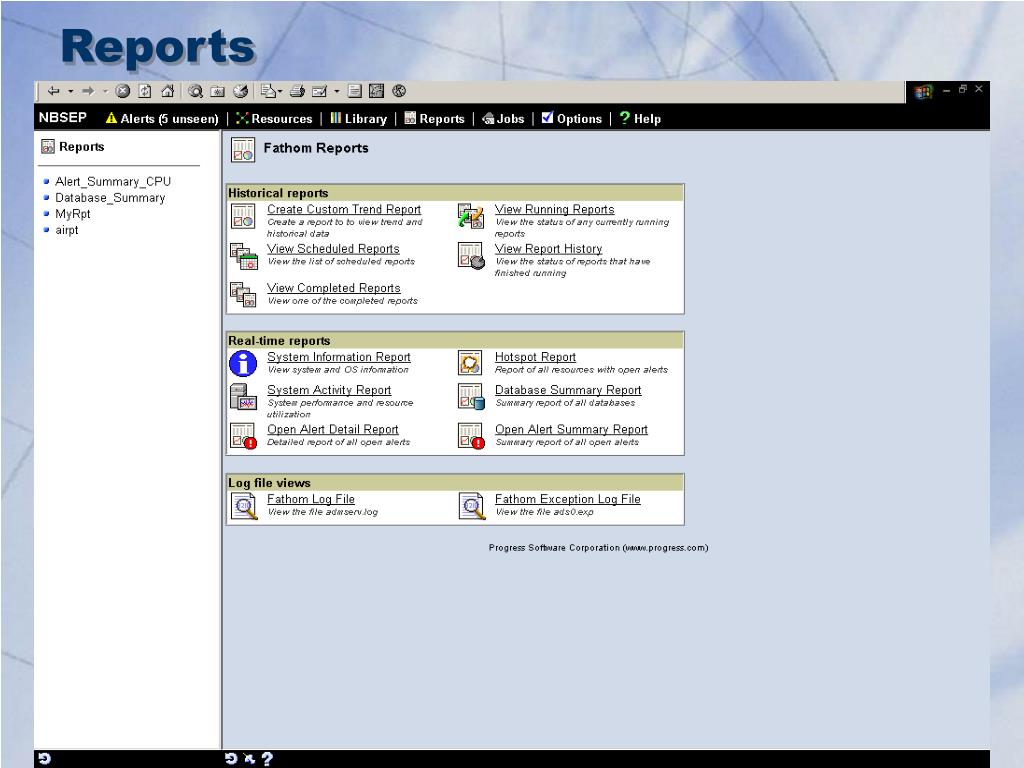Open the Open Alert Summary Report link
The image size is (1024, 768).
pyautogui.click(x=571, y=429)
